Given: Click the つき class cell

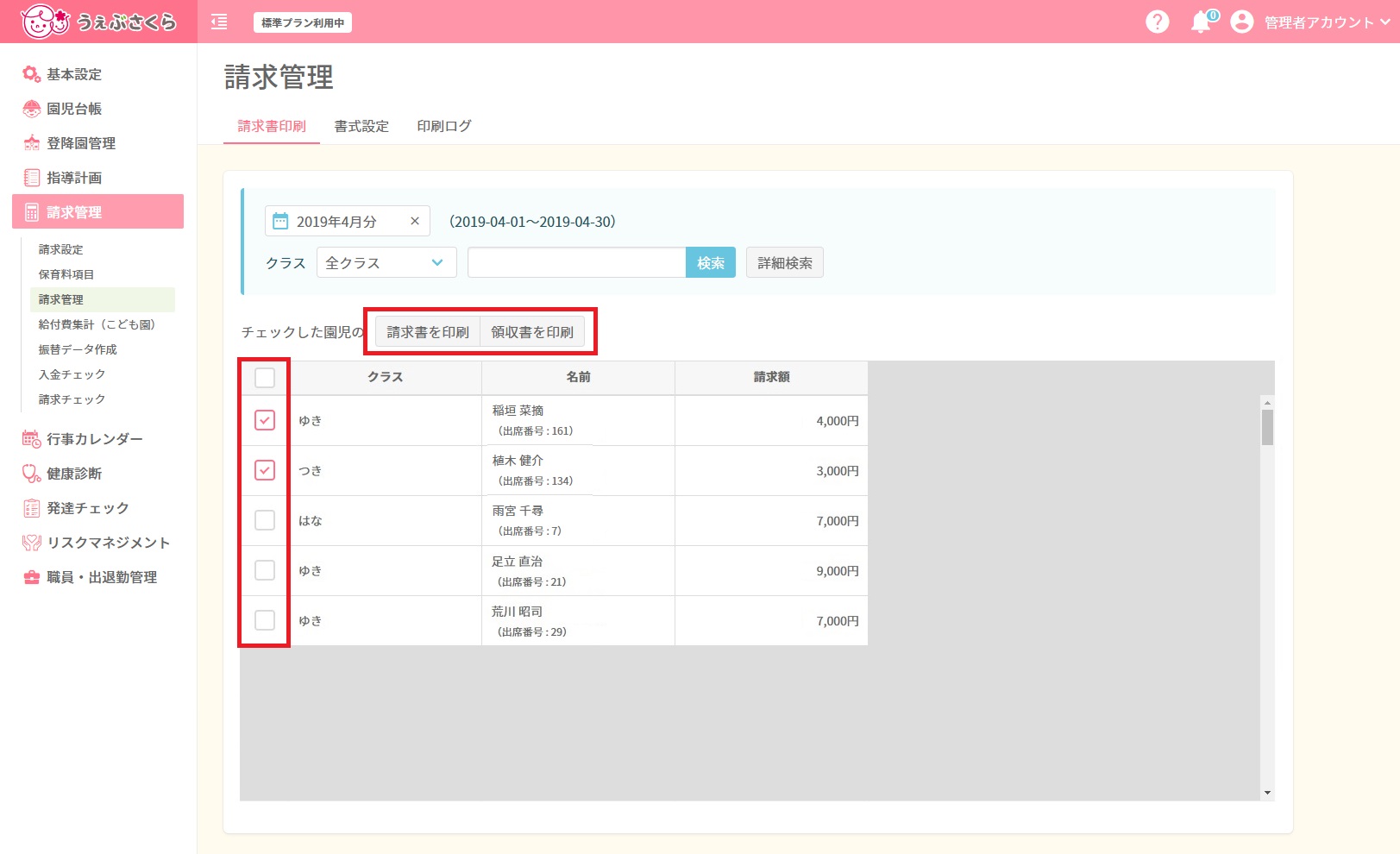Looking at the screenshot, I should click(x=386, y=470).
